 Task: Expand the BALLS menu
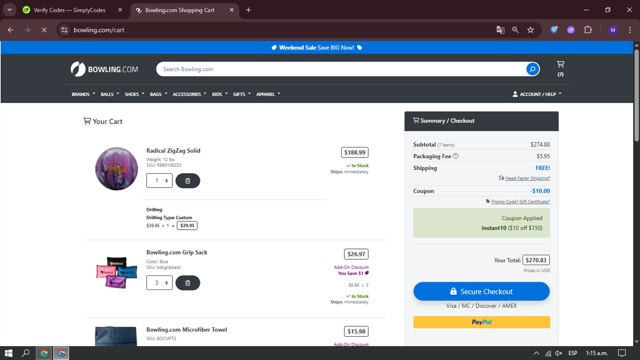[x=110, y=94]
